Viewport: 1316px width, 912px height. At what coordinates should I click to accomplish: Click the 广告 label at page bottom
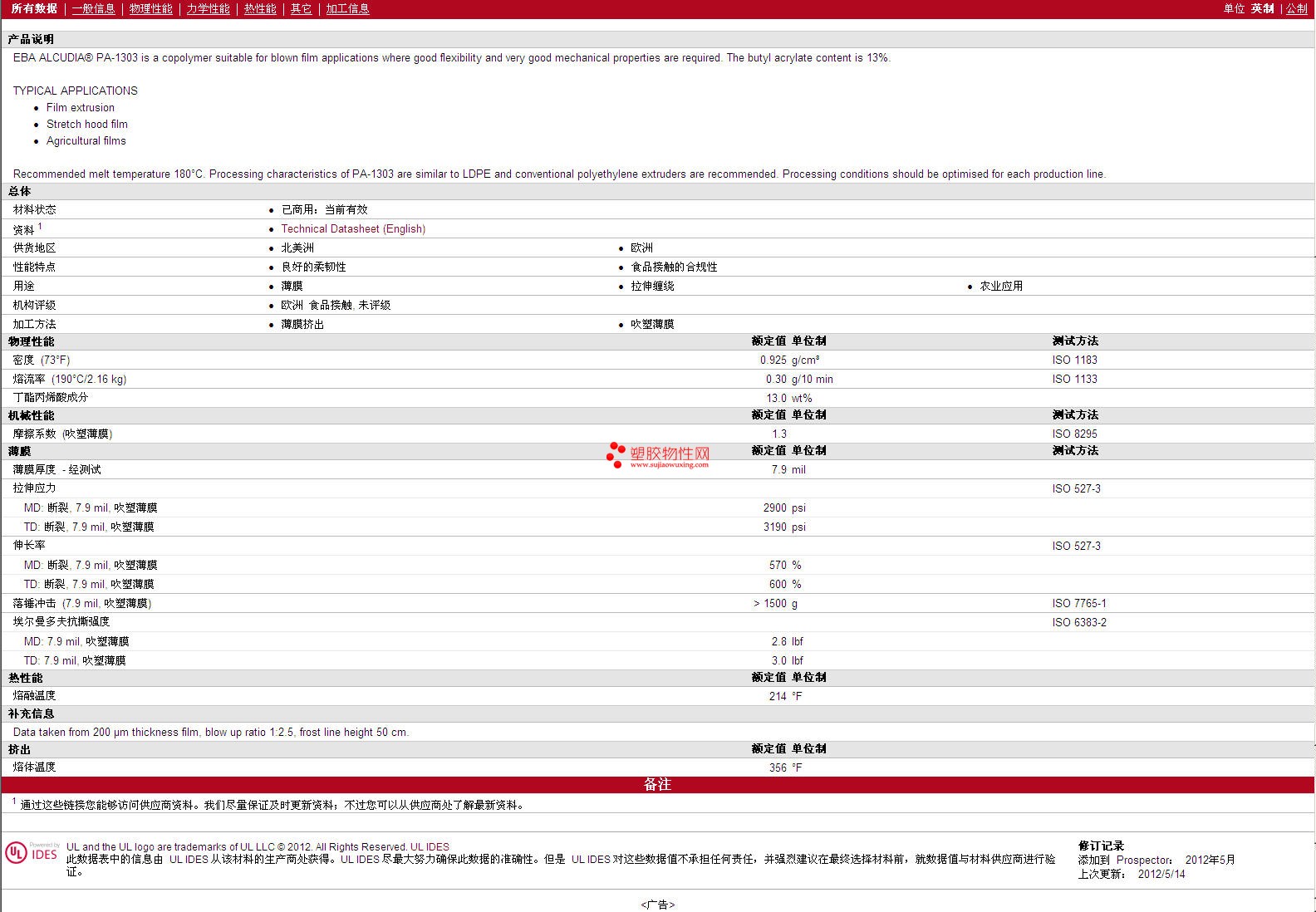tap(657, 905)
